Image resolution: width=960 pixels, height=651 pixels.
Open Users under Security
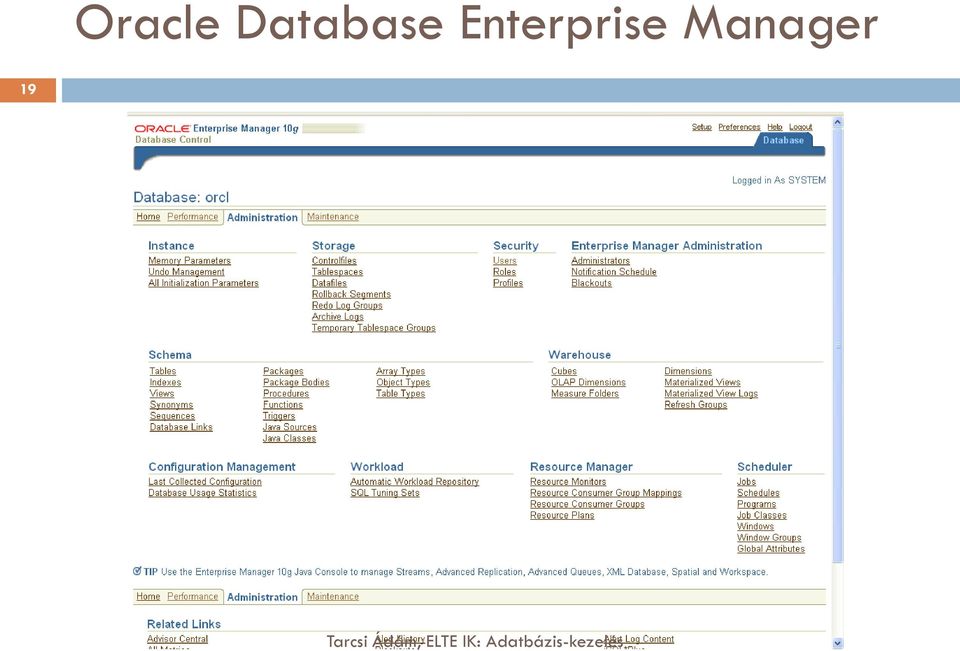(x=505, y=261)
